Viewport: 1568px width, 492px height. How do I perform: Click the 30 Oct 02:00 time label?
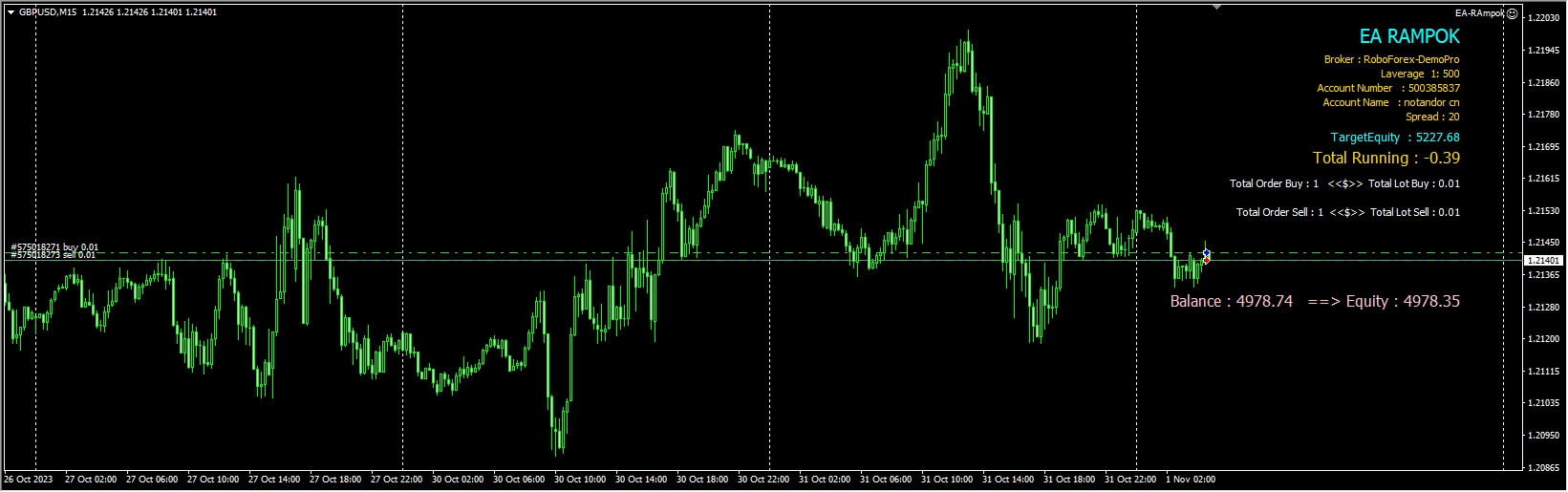click(457, 480)
